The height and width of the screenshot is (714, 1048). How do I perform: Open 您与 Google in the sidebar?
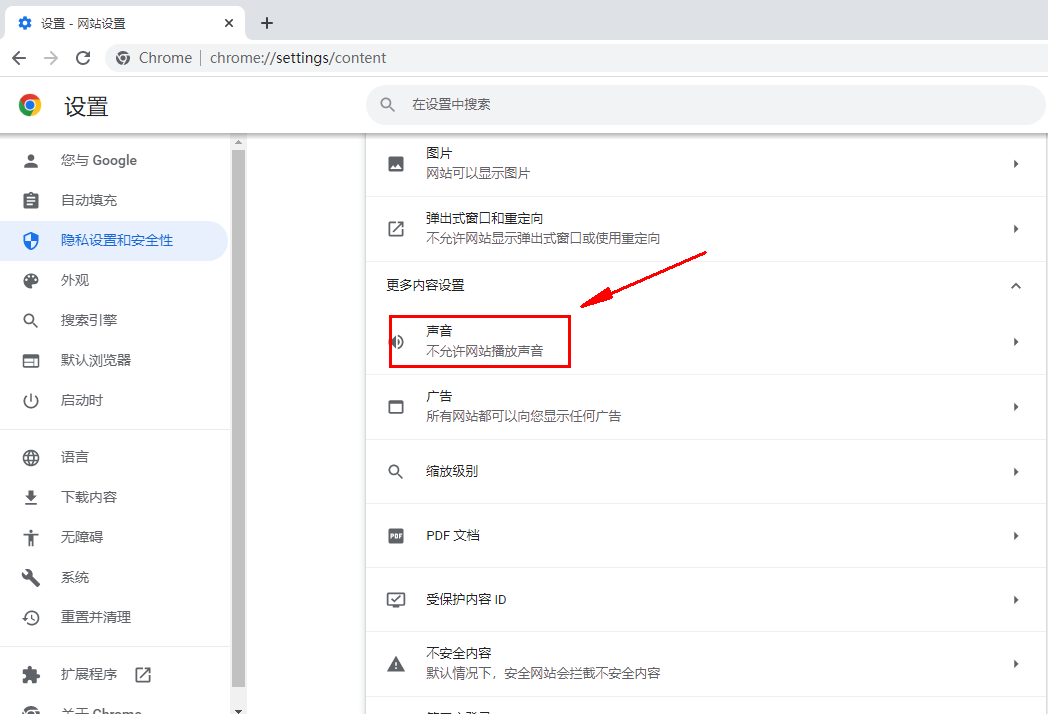pos(114,160)
